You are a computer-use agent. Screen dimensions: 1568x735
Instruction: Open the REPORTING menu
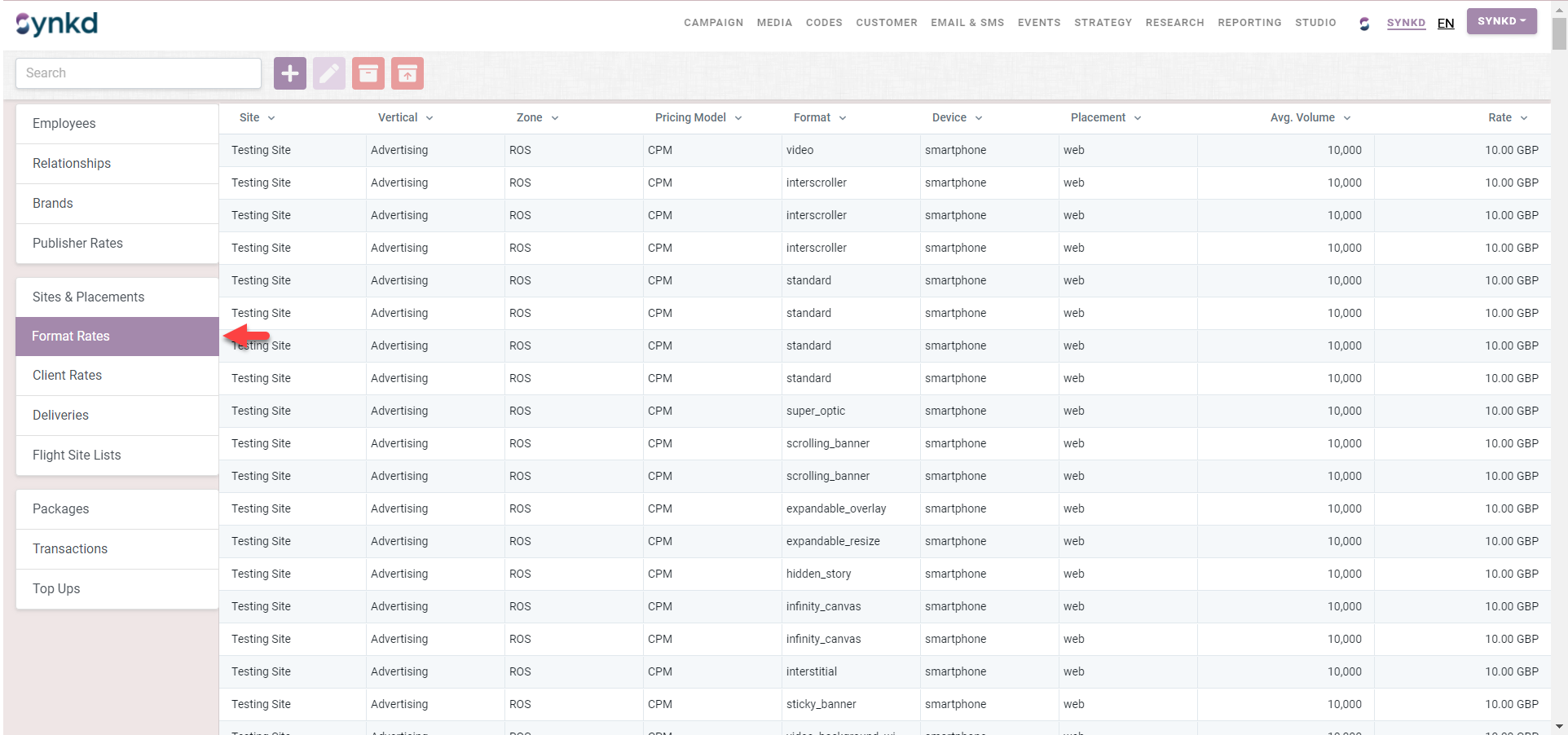point(1249,23)
